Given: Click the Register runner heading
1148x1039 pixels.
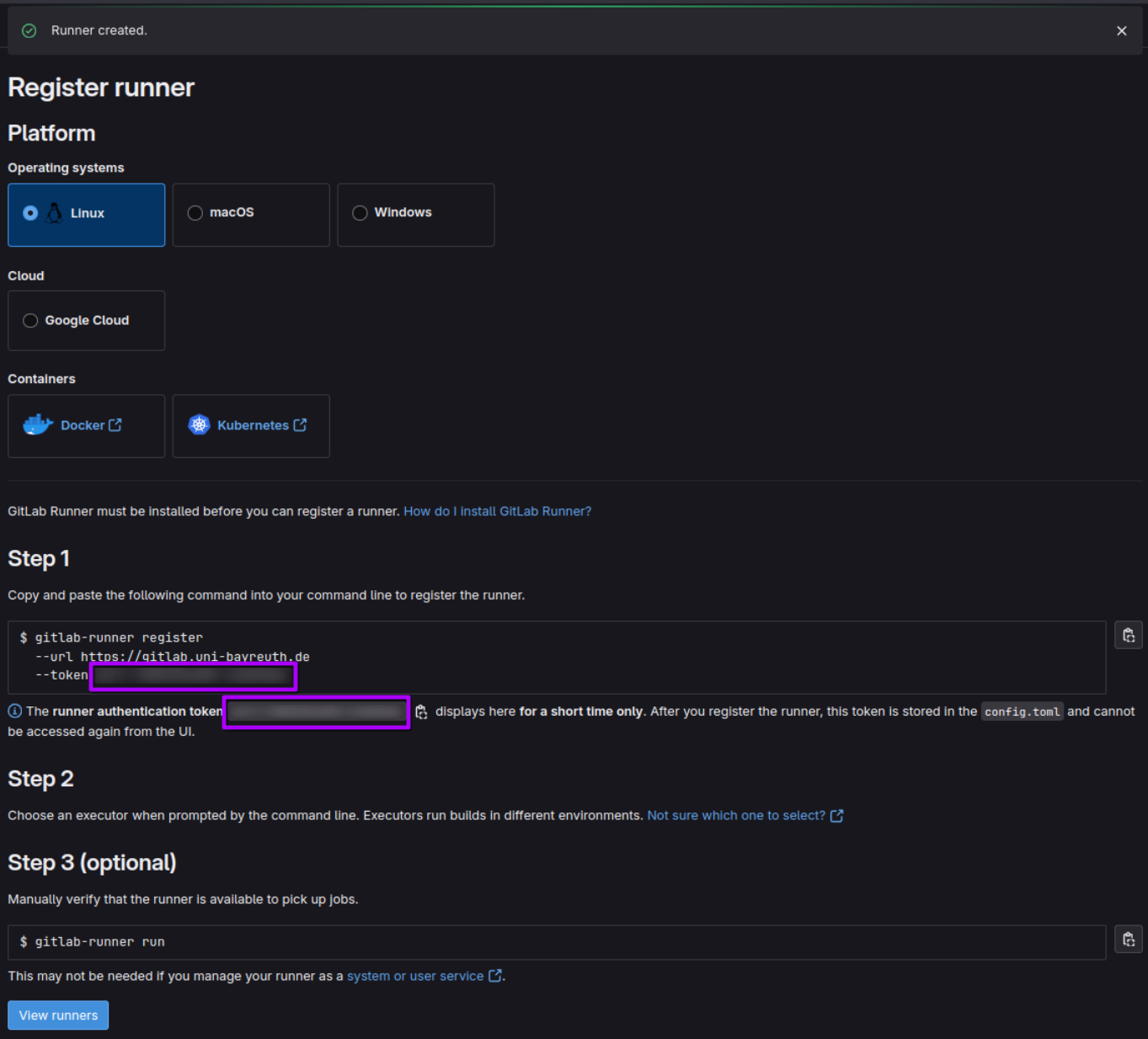Looking at the screenshot, I should (101, 88).
